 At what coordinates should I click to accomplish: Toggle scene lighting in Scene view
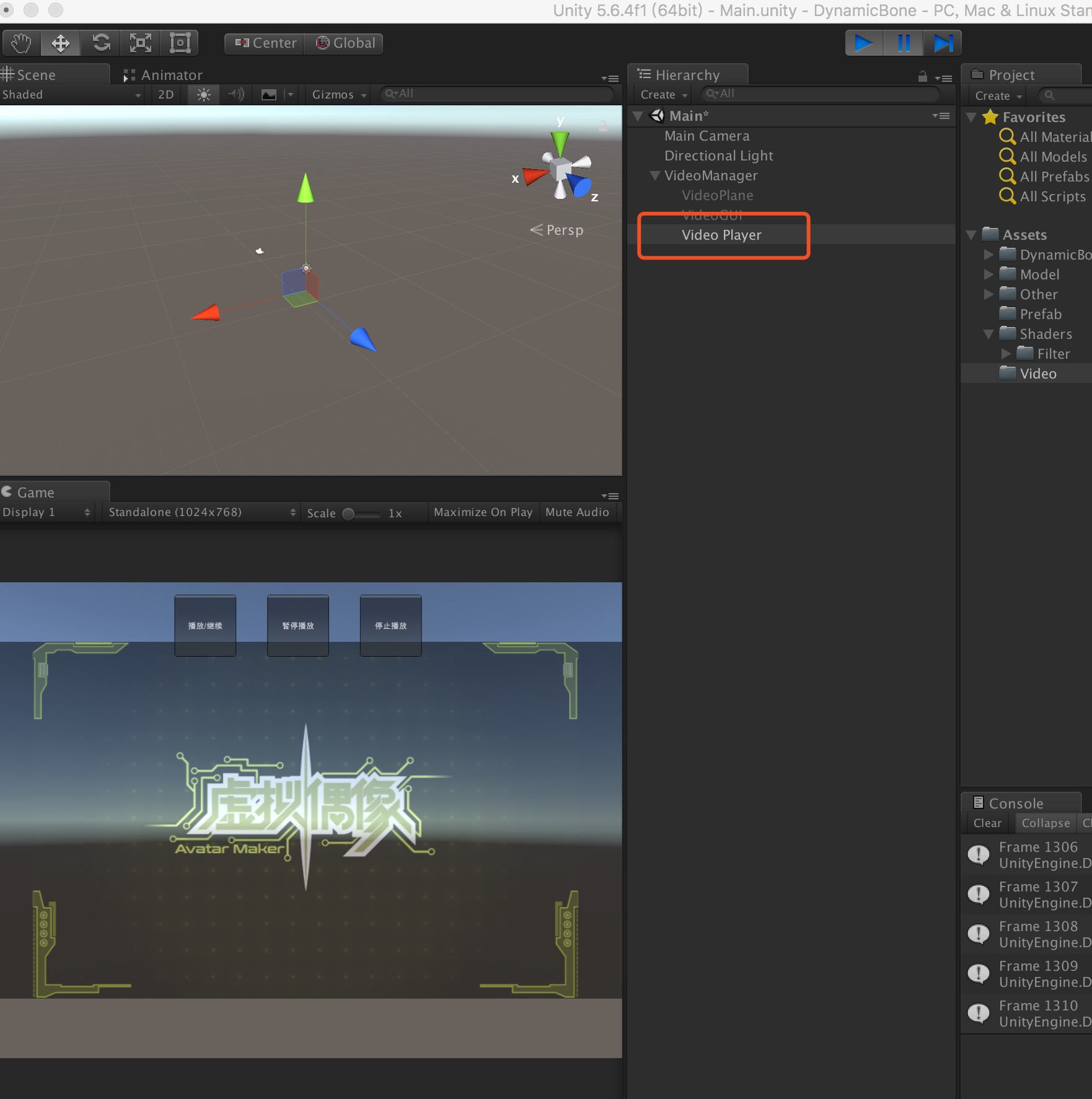pyautogui.click(x=202, y=94)
